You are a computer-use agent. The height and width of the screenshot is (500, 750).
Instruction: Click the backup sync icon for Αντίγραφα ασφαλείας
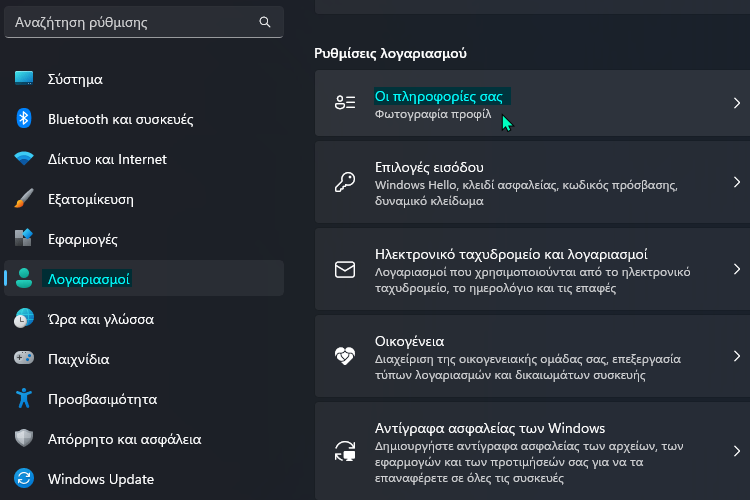(345, 451)
